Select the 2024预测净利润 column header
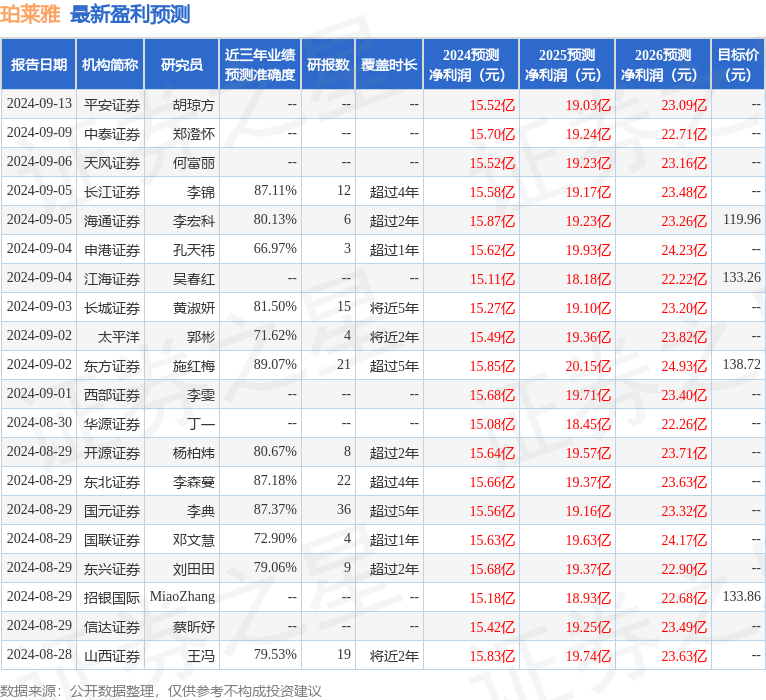766x700 pixels. pos(471,64)
